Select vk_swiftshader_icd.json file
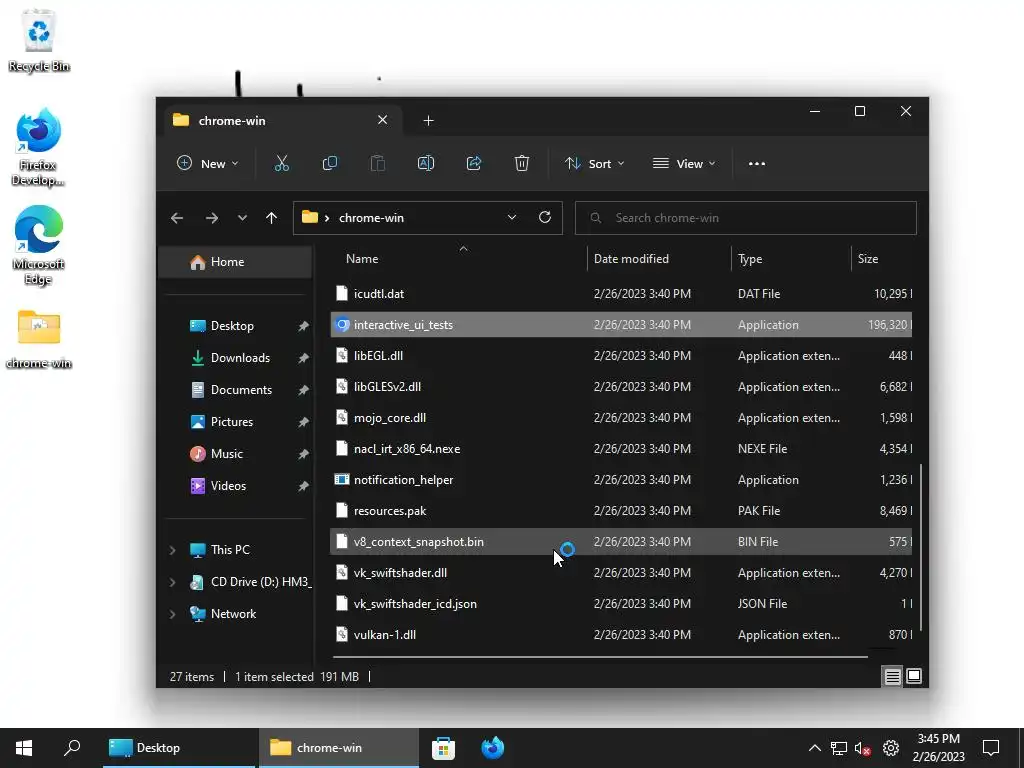Image resolution: width=1024 pixels, height=768 pixels. click(620, 603)
